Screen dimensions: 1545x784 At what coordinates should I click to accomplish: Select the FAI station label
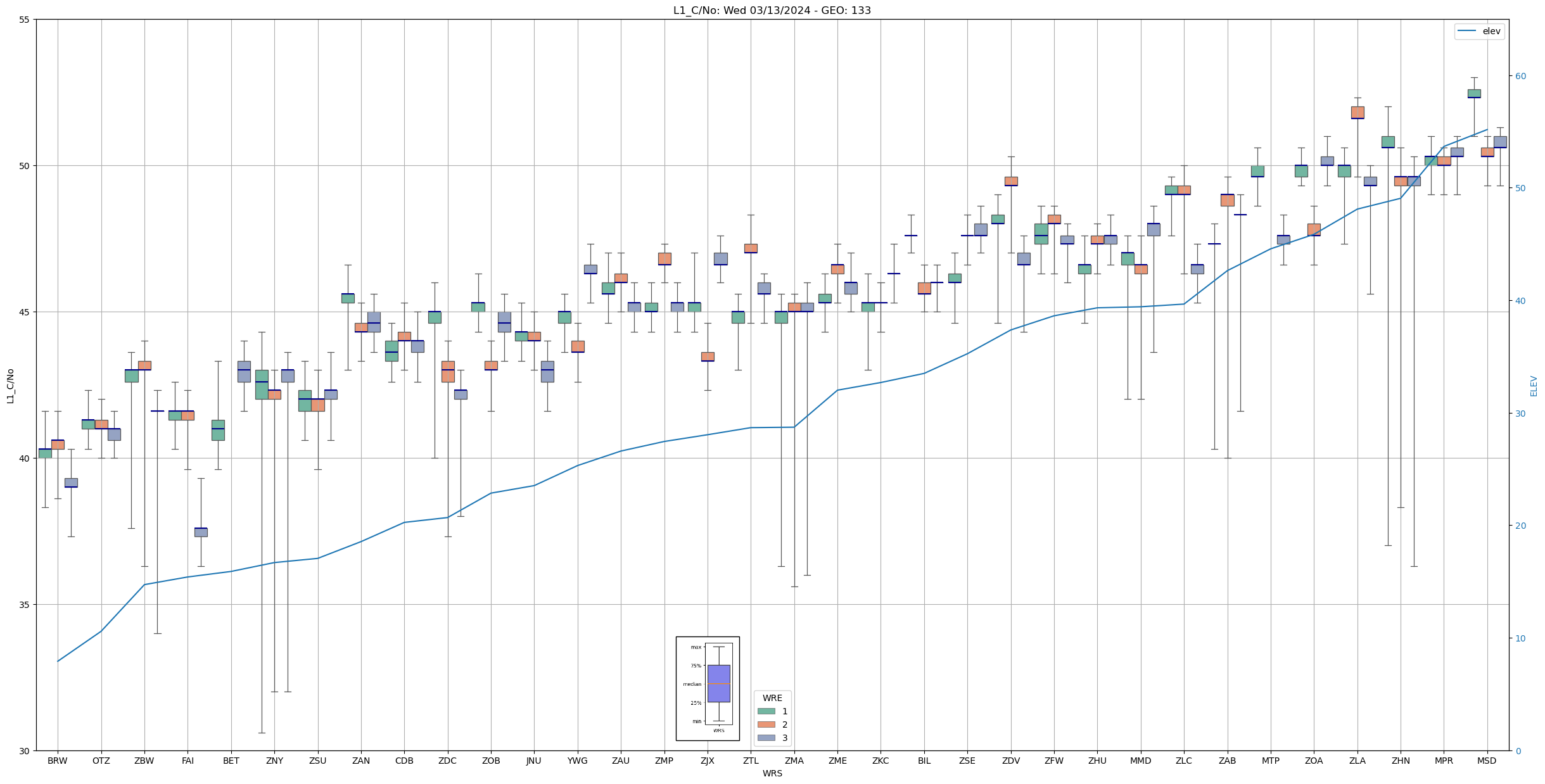tap(188, 761)
